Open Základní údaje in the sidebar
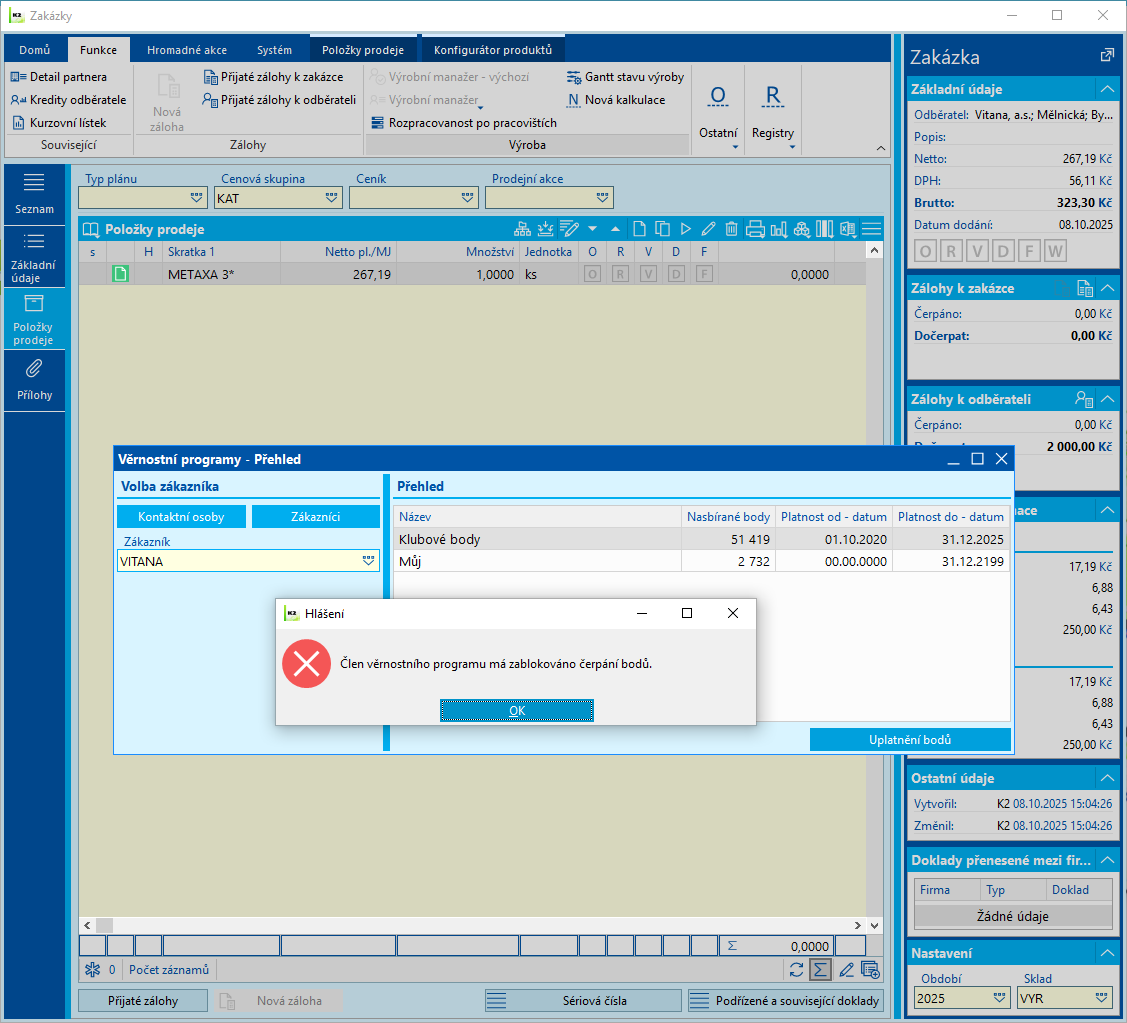This screenshot has height=1023, width=1127. (x=34, y=257)
